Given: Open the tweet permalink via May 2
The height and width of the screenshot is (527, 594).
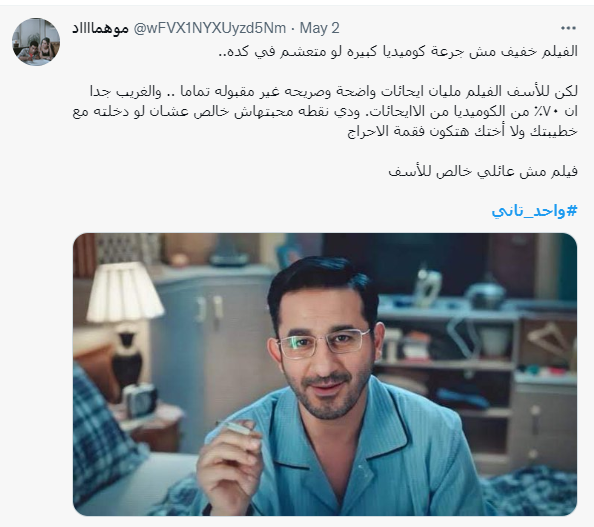Looking at the screenshot, I should [319, 28].
